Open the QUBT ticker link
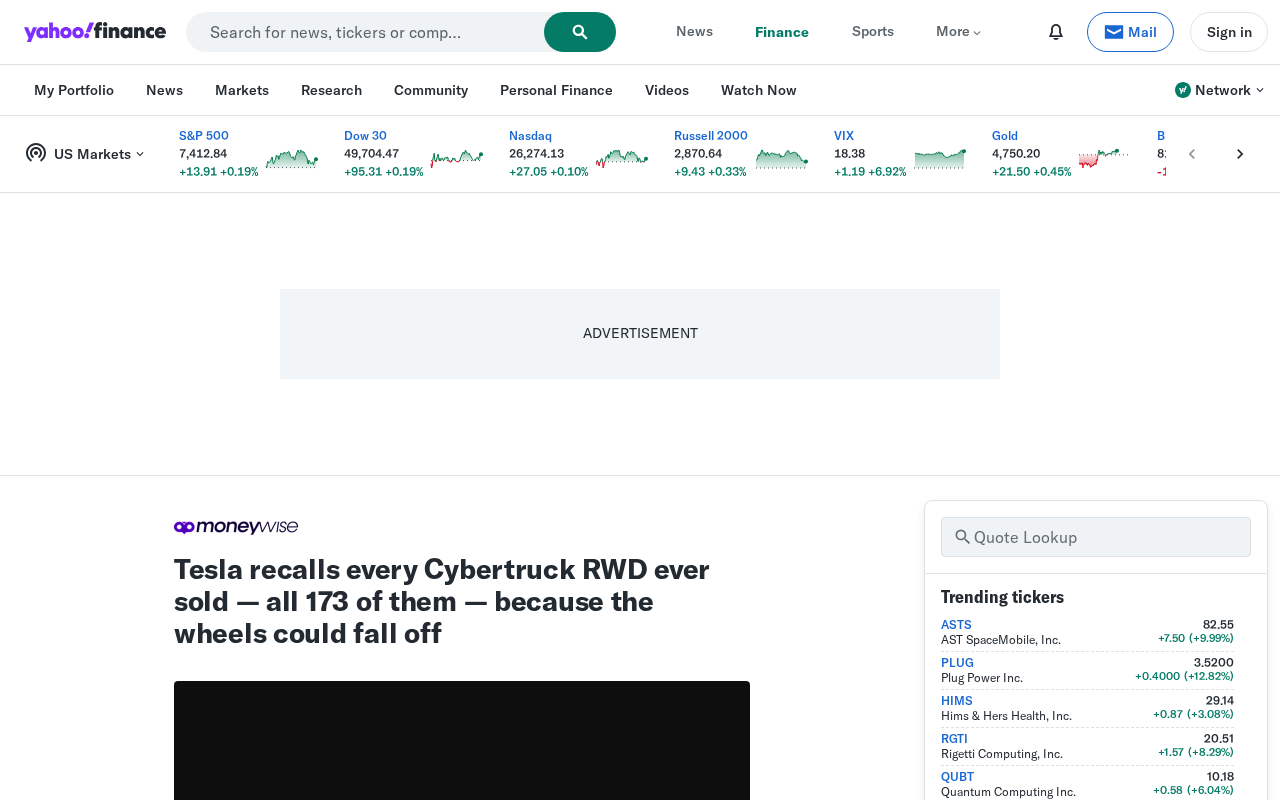 pos(957,777)
